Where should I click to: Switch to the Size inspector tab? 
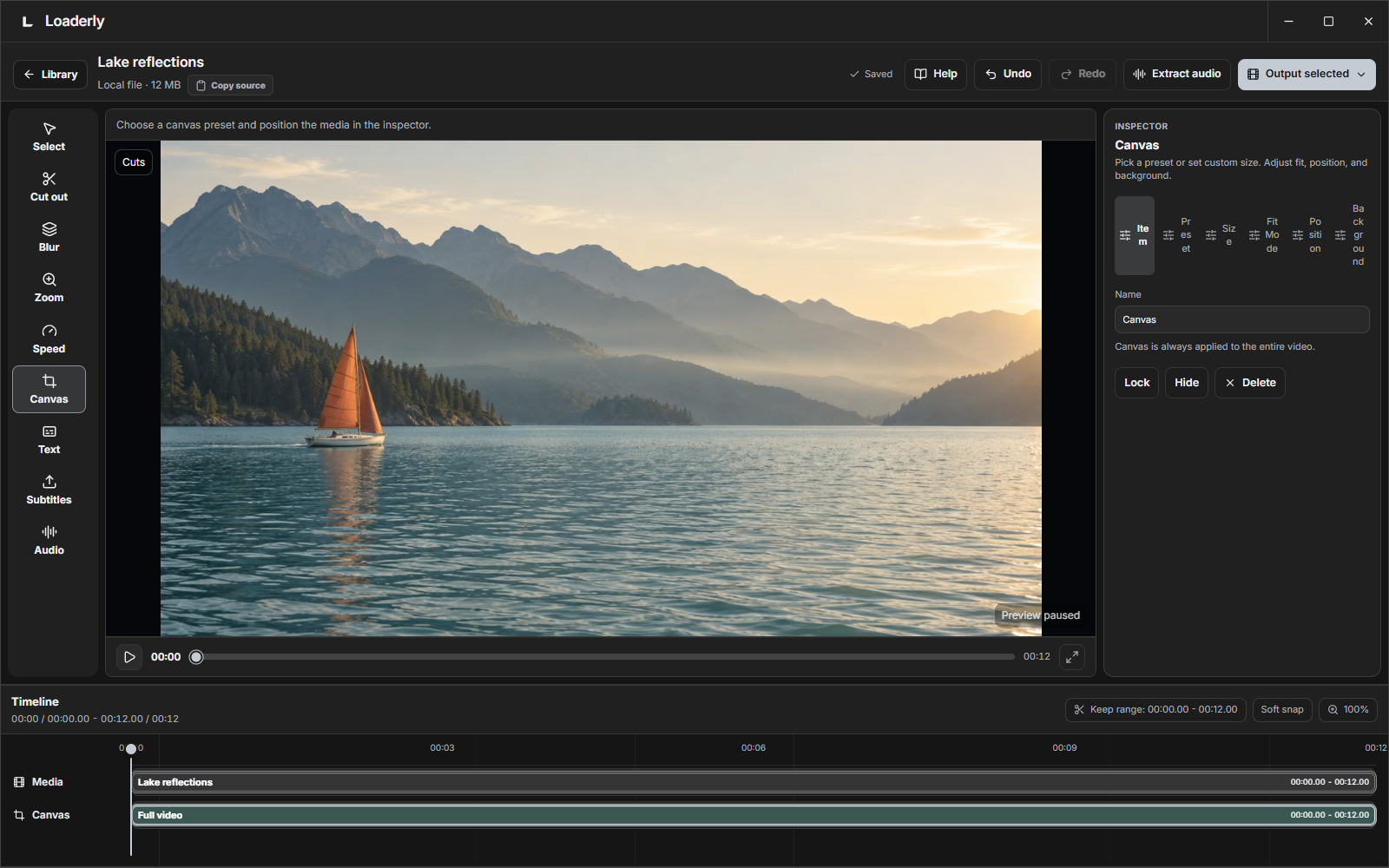pos(1221,235)
